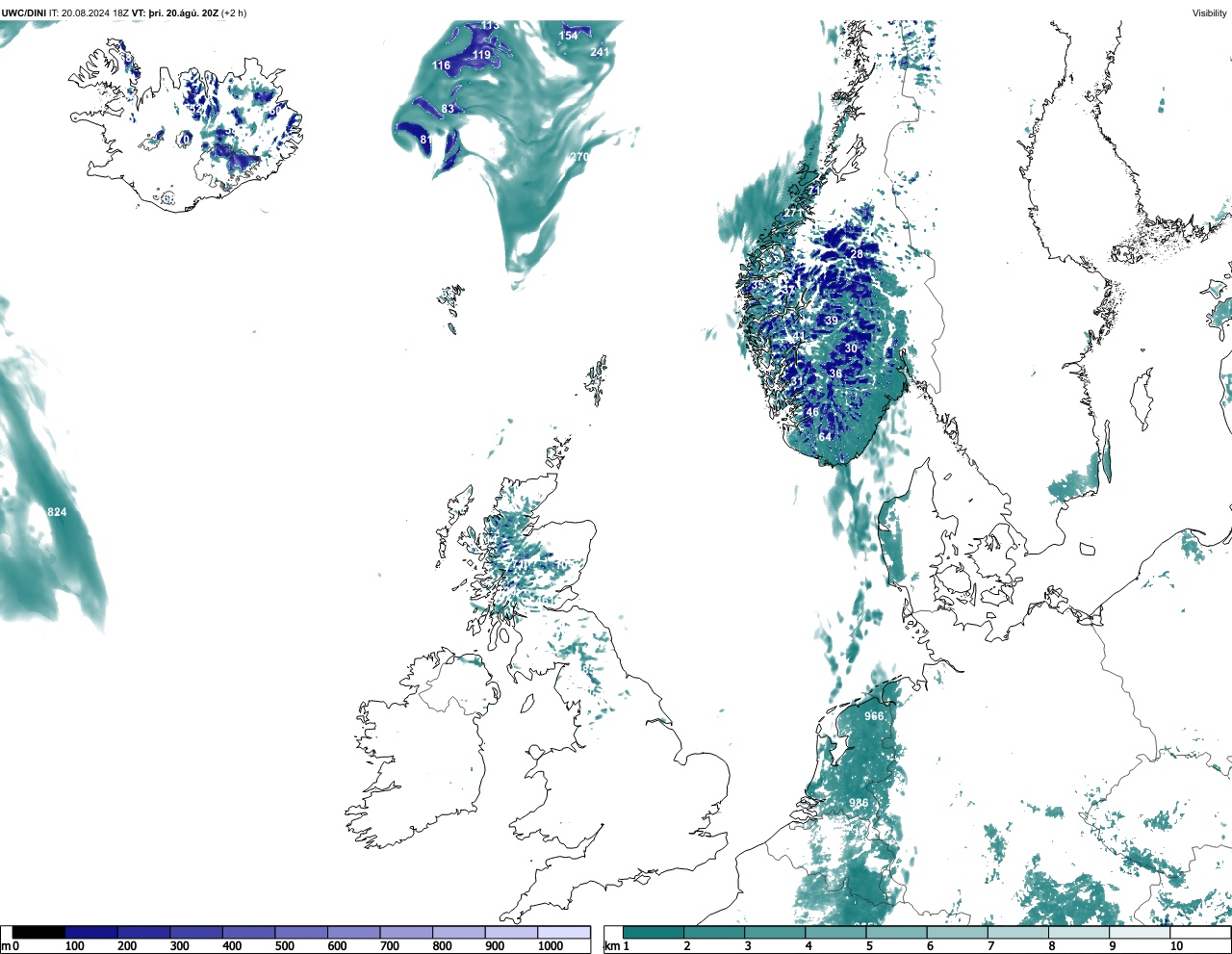1232x954 pixels.
Task: Click the "28" value in Norway
Action: [857, 254]
